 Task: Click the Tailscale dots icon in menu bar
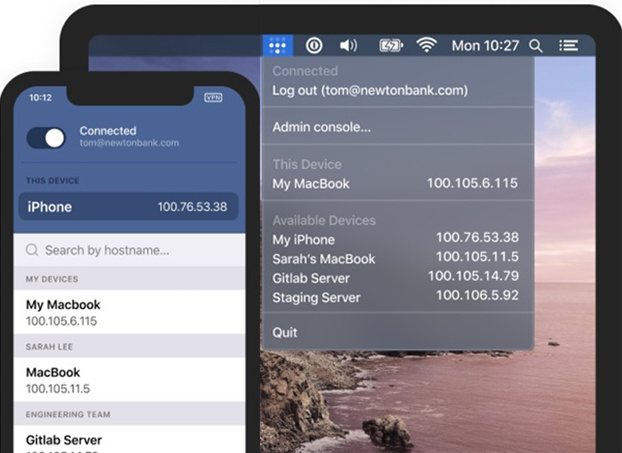pos(278,46)
